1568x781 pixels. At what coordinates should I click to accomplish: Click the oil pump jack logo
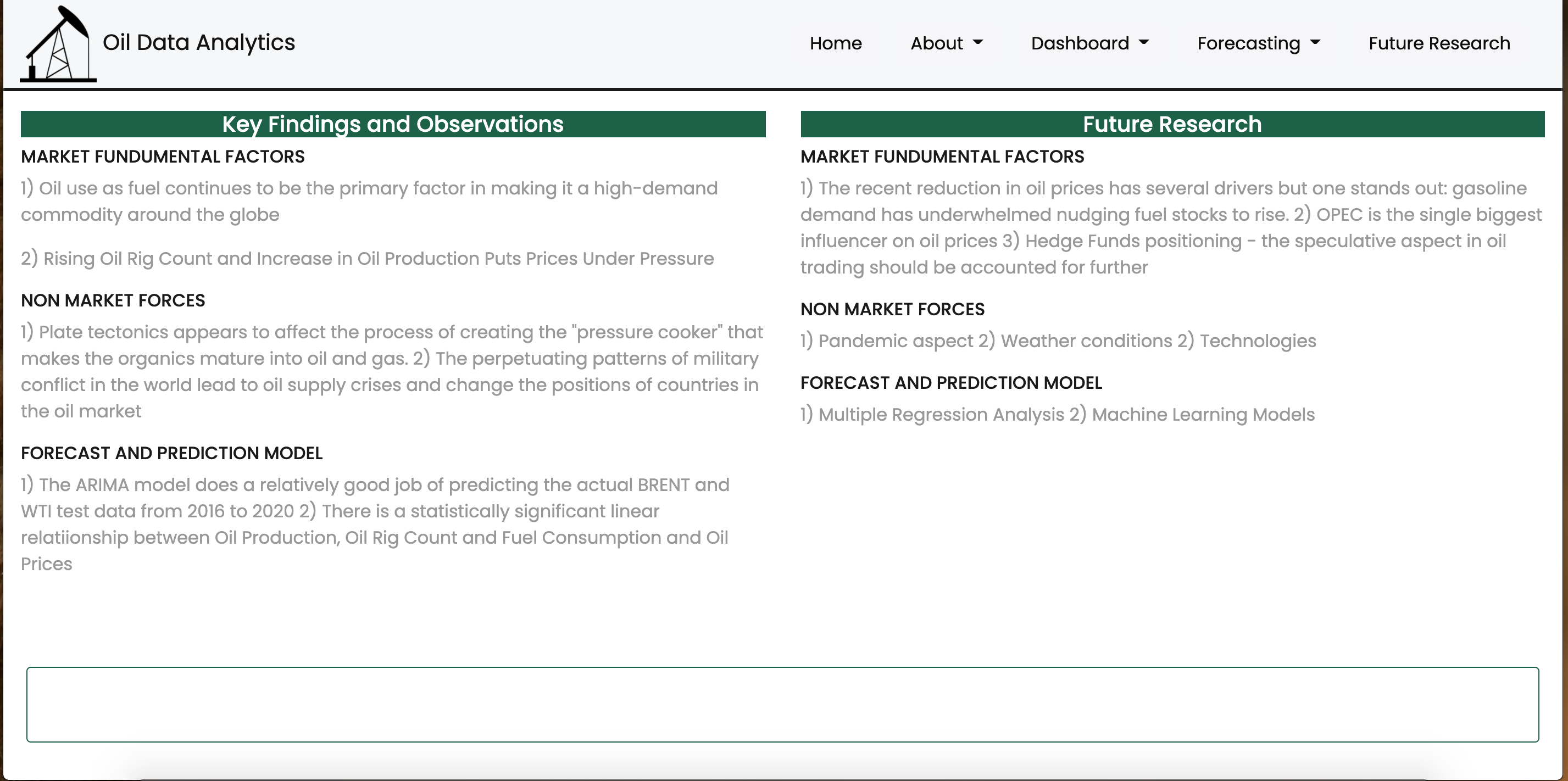(58, 44)
